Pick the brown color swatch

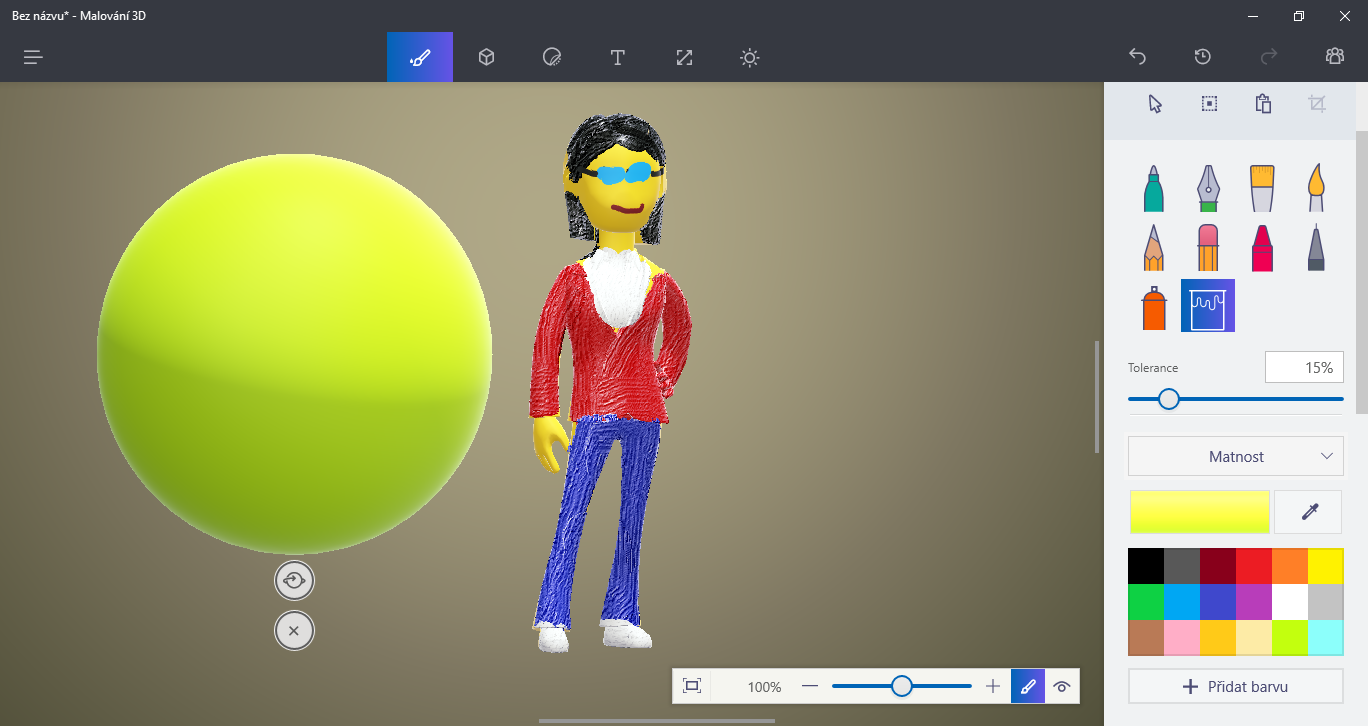[x=1146, y=638]
